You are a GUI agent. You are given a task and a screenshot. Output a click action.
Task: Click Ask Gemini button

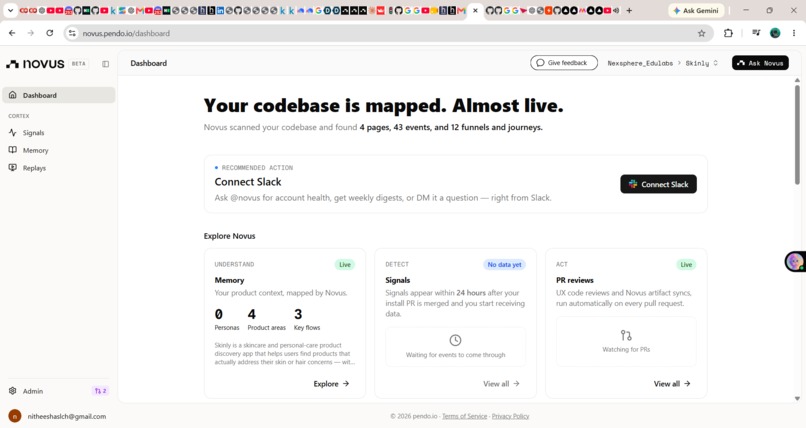click(696, 10)
